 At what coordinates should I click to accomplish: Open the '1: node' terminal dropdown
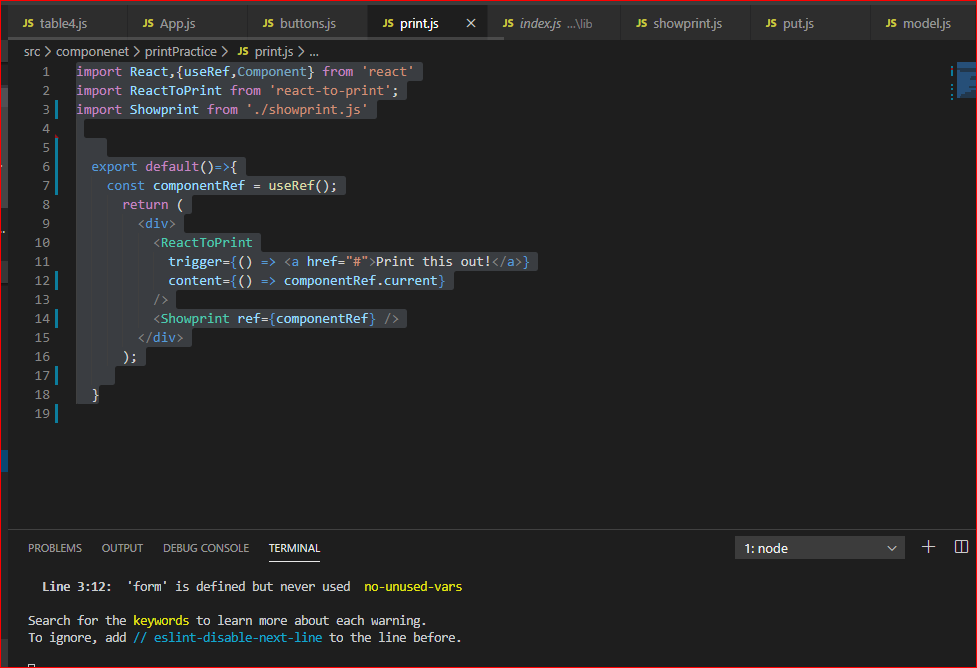point(819,548)
